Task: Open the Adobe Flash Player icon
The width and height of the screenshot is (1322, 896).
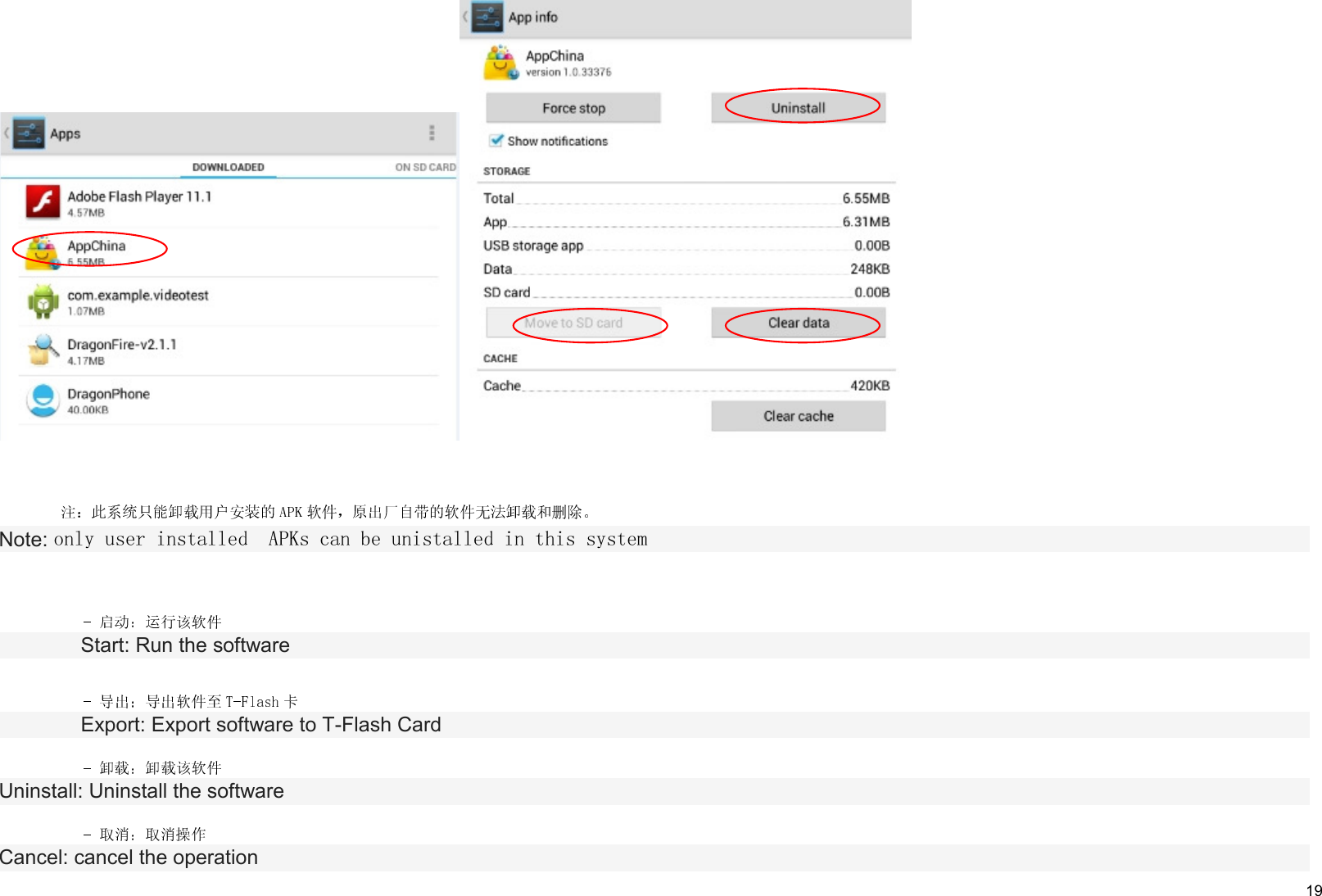Action: (43, 202)
